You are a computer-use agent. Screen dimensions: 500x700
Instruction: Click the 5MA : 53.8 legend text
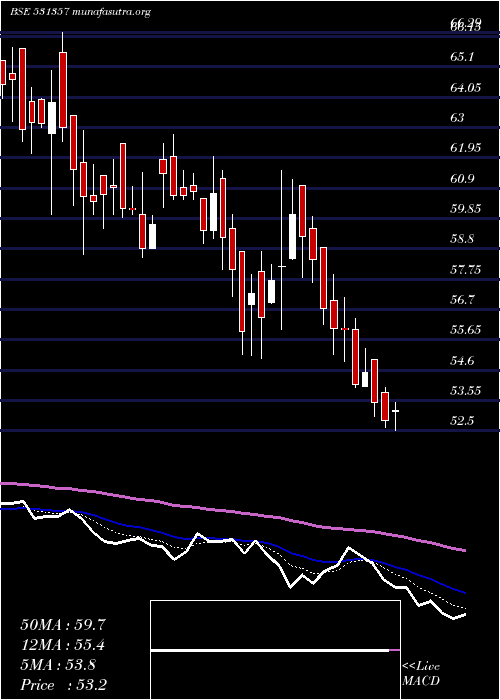coord(58,665)
